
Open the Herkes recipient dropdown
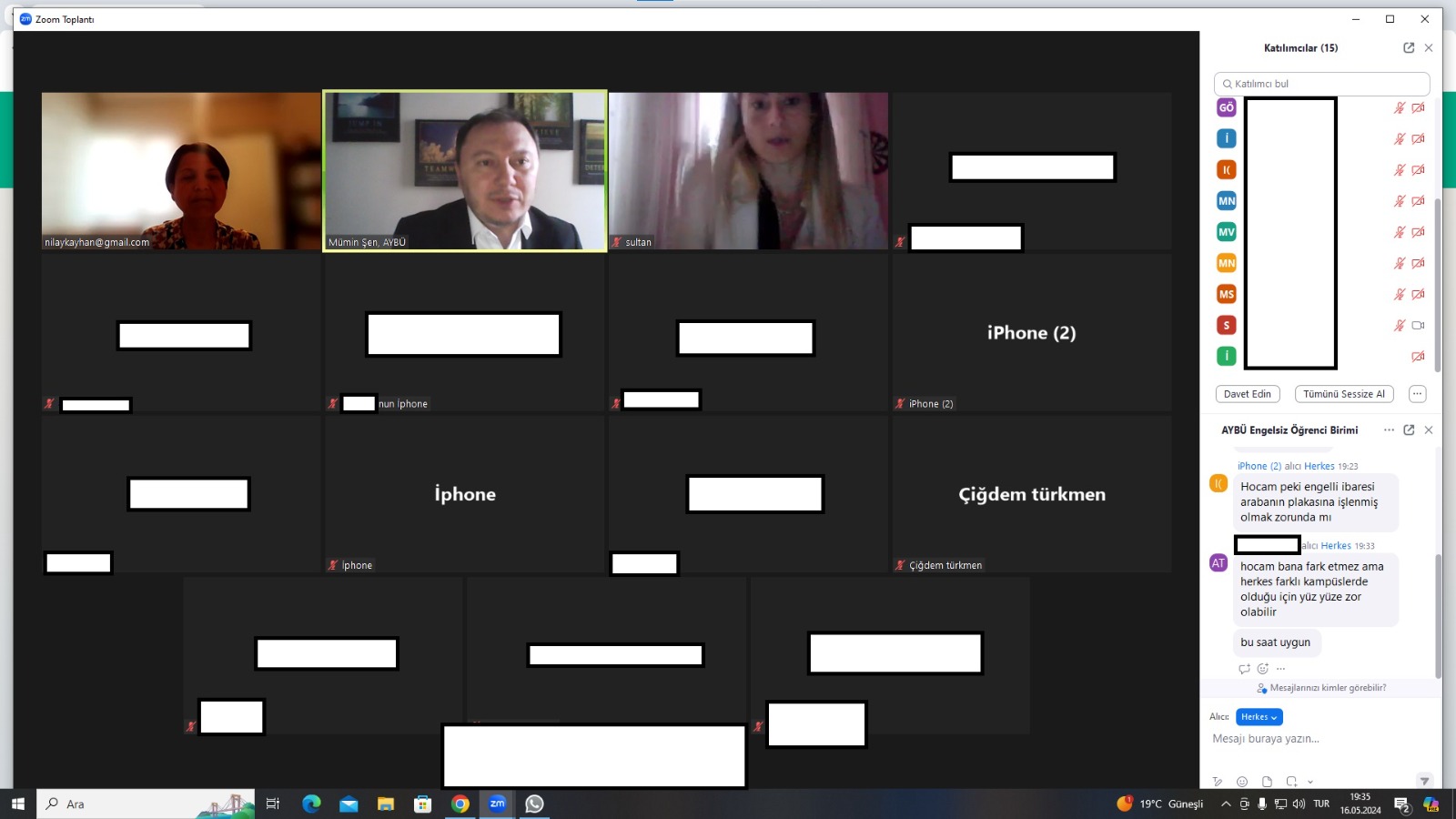pos(1258,716)
